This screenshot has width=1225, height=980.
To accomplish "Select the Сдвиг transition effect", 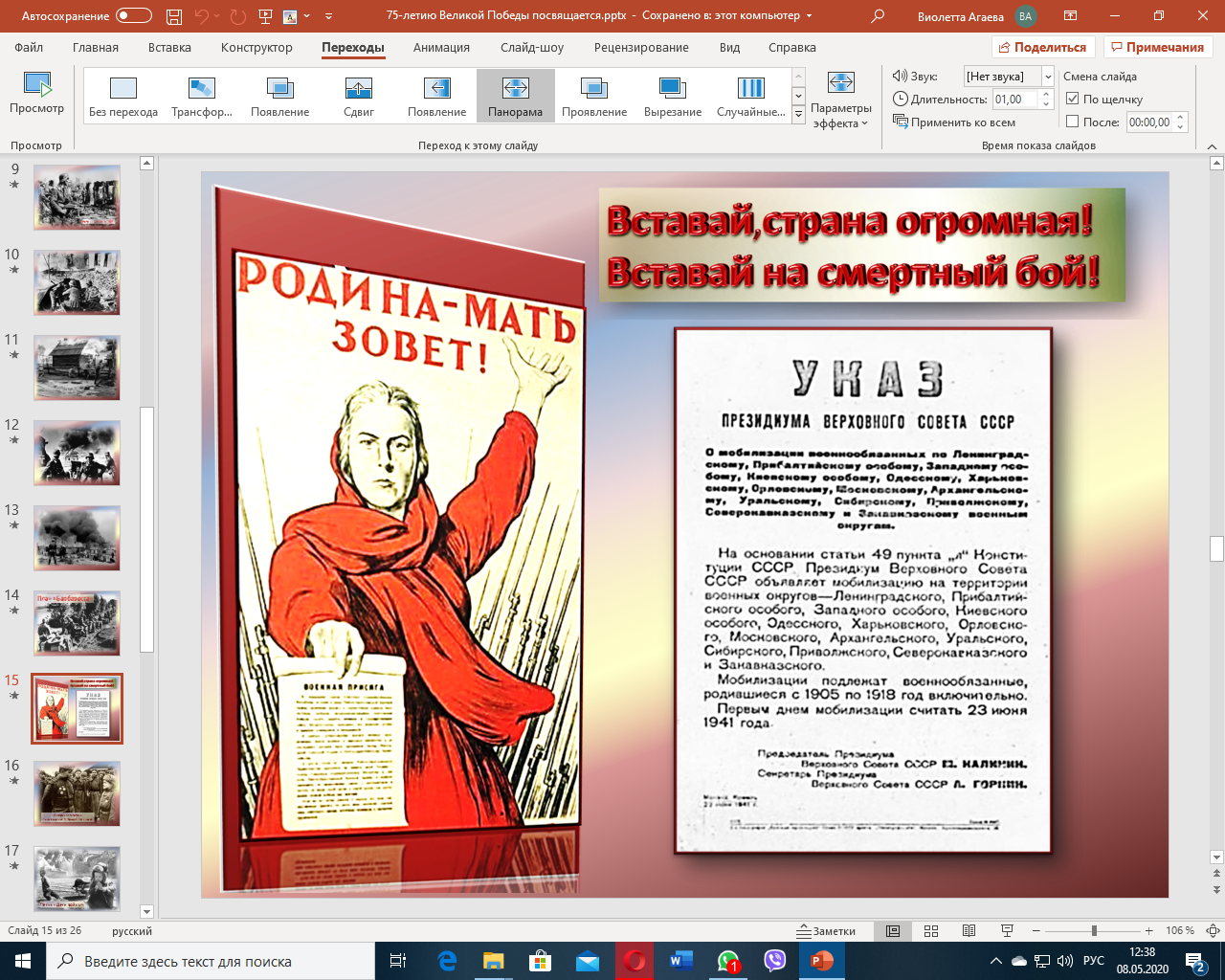I will (358, 97).
